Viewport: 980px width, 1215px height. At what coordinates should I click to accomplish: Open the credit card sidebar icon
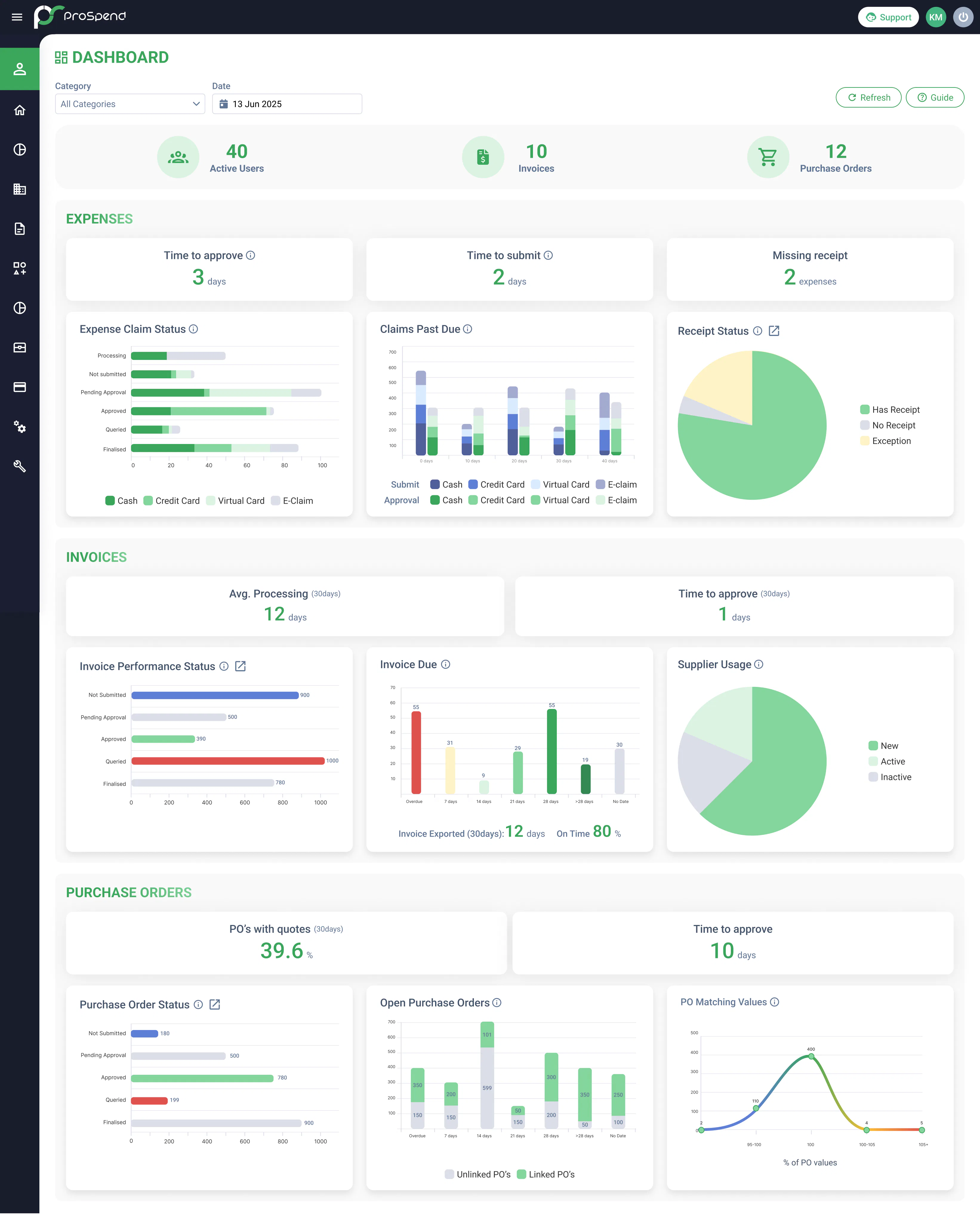coord(20,387)
